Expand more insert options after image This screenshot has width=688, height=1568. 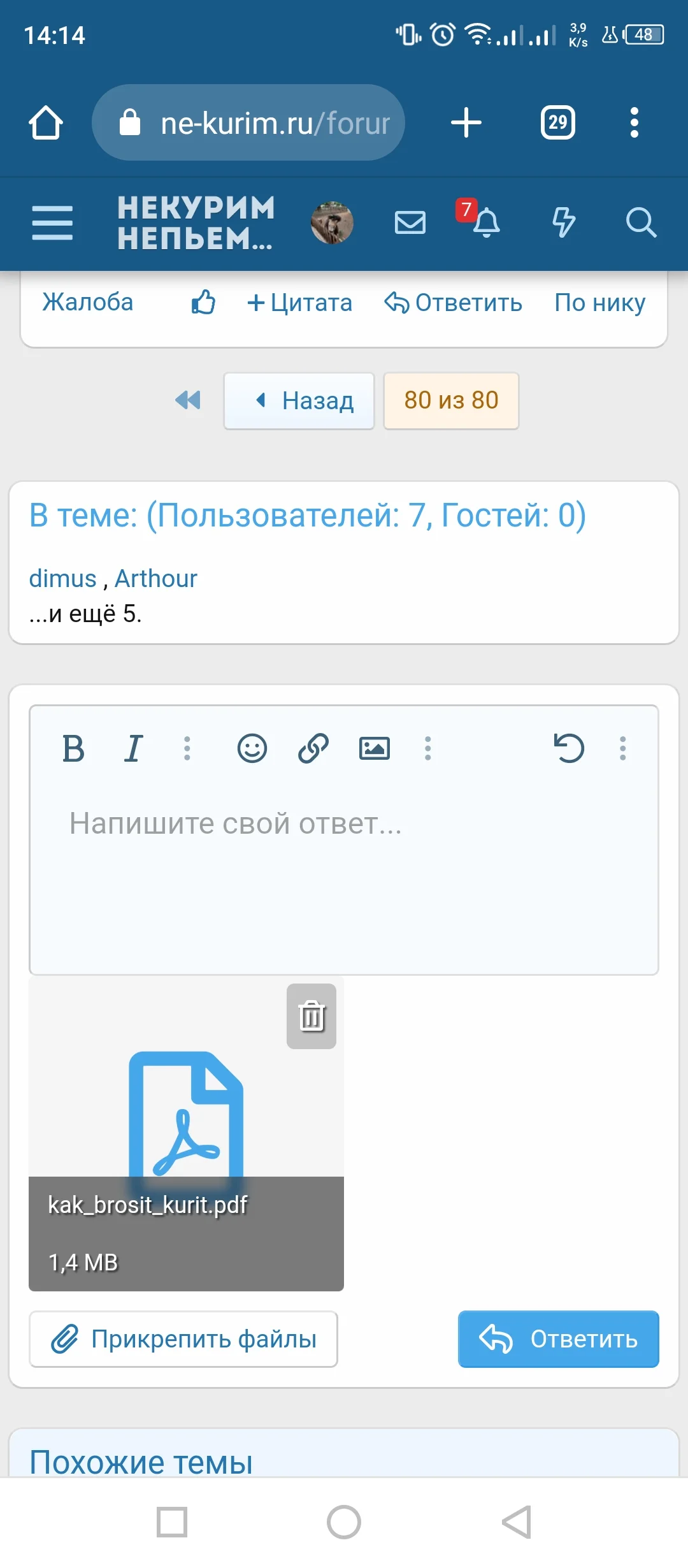(427, 748)
